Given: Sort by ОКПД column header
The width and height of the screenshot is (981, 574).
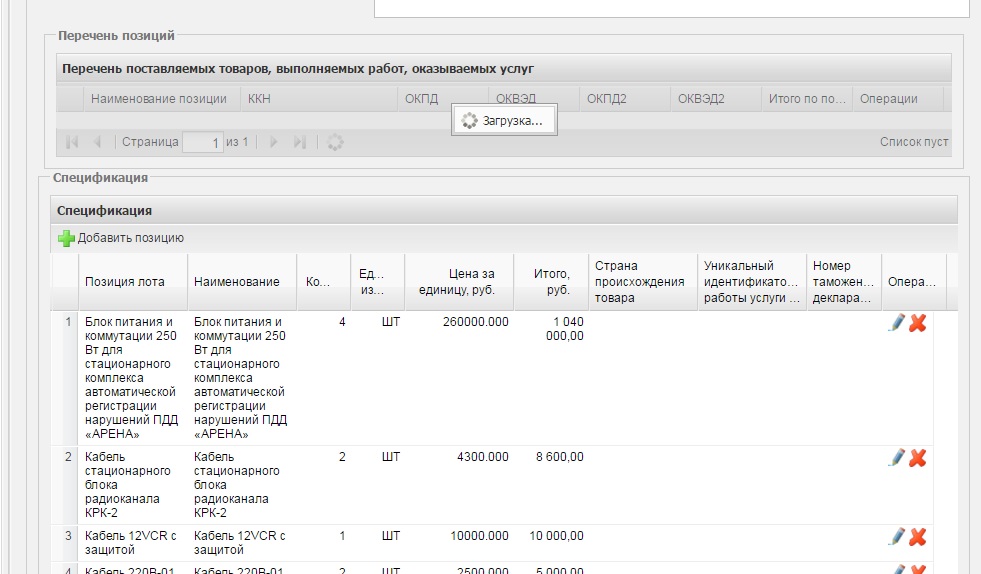Looking at the screenshot, I should coord(443,99).
